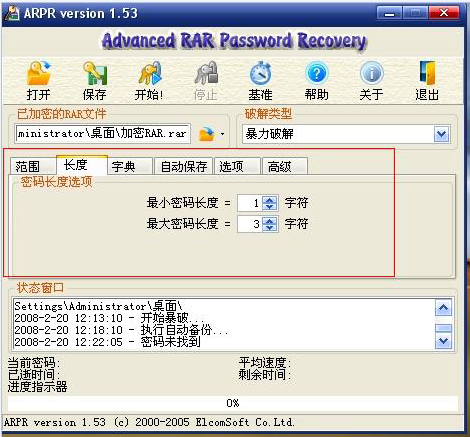Click the 已逝时间 label
The width and height of the screenshot is (470, 437).
pos(34,375)
